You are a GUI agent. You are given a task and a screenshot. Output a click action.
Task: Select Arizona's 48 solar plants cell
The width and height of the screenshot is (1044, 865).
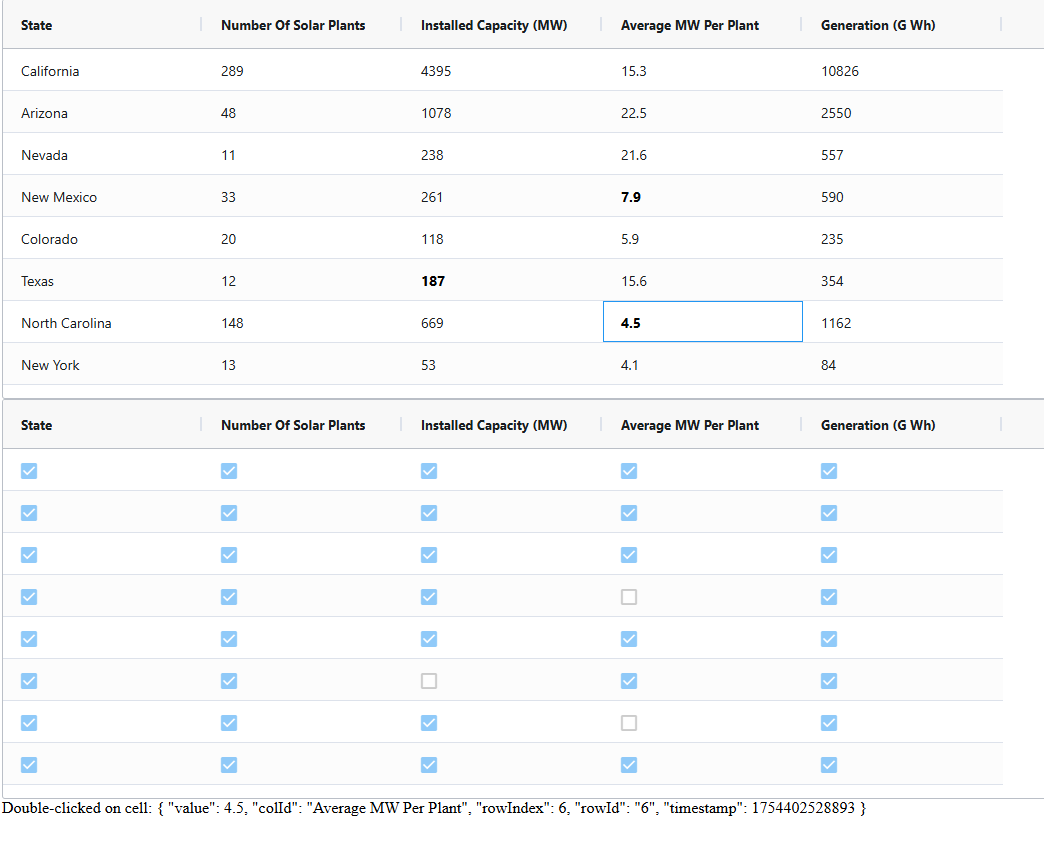pyautogui.click(x=229, y=113)
